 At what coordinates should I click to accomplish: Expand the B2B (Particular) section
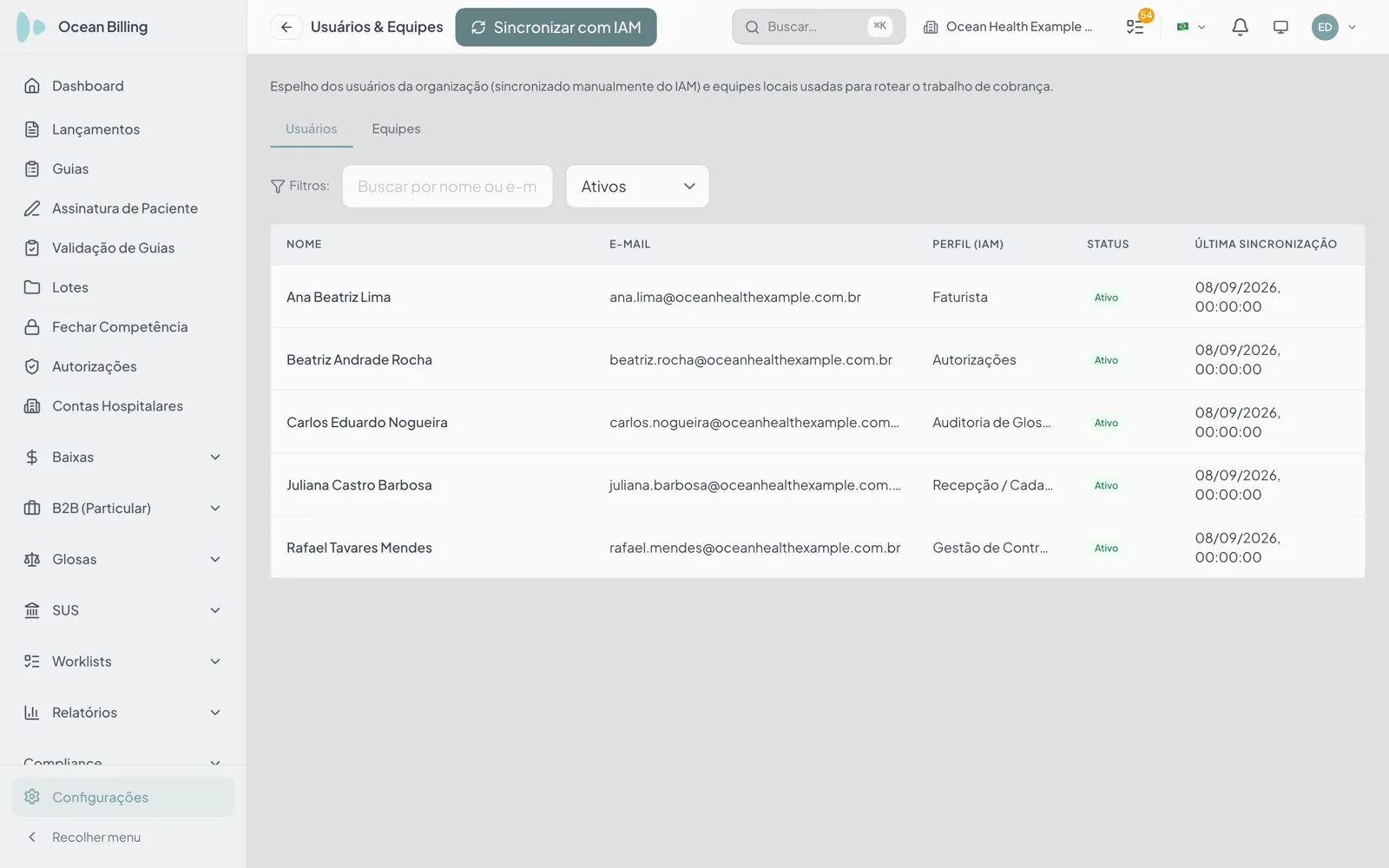(x=122, y=509)
